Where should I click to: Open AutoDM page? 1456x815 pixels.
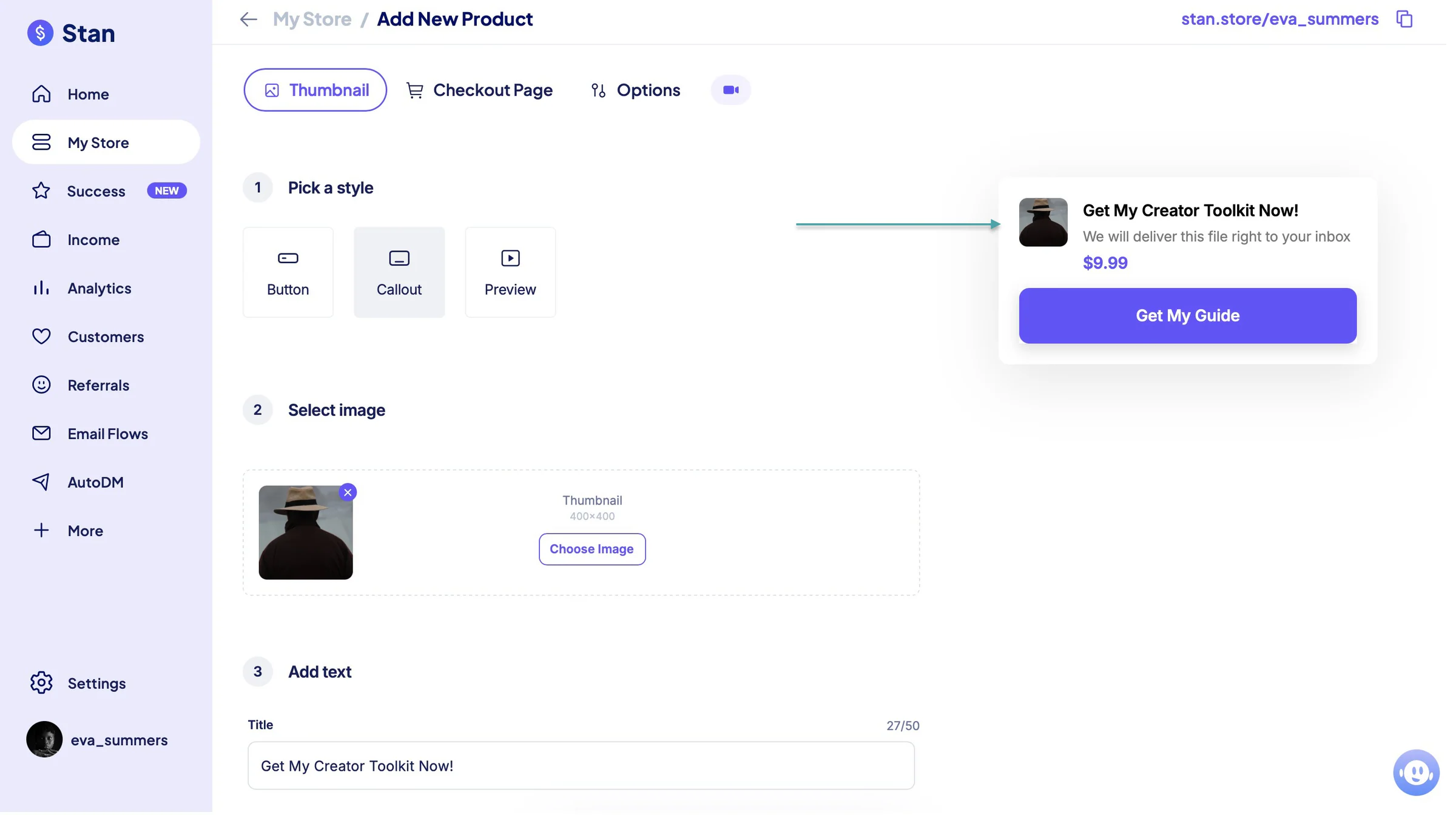[x=106, y=482]
